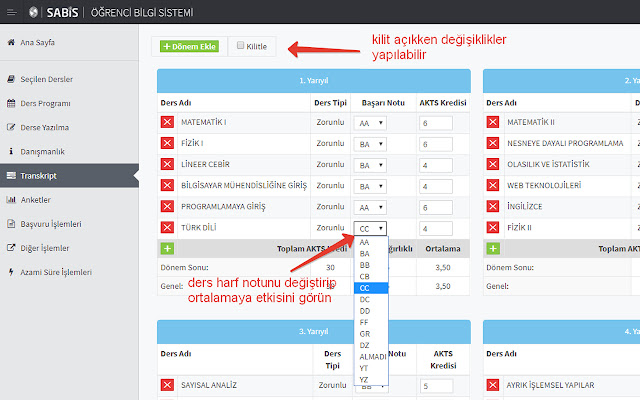Open LİNEER CEBİR grade dropdown

point(370,165)
